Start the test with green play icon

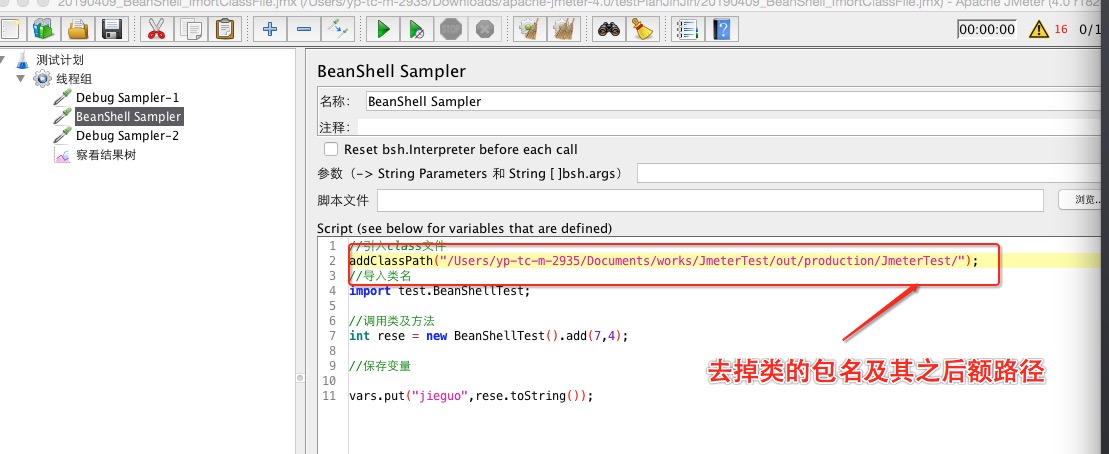click(383, 29)
